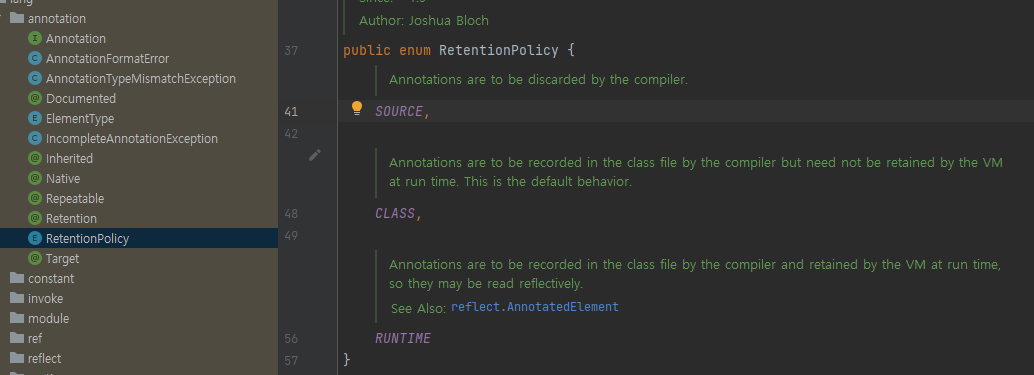1034x375 pixels.
Task: Click the Target annotation icon
Action: point(35,258)
